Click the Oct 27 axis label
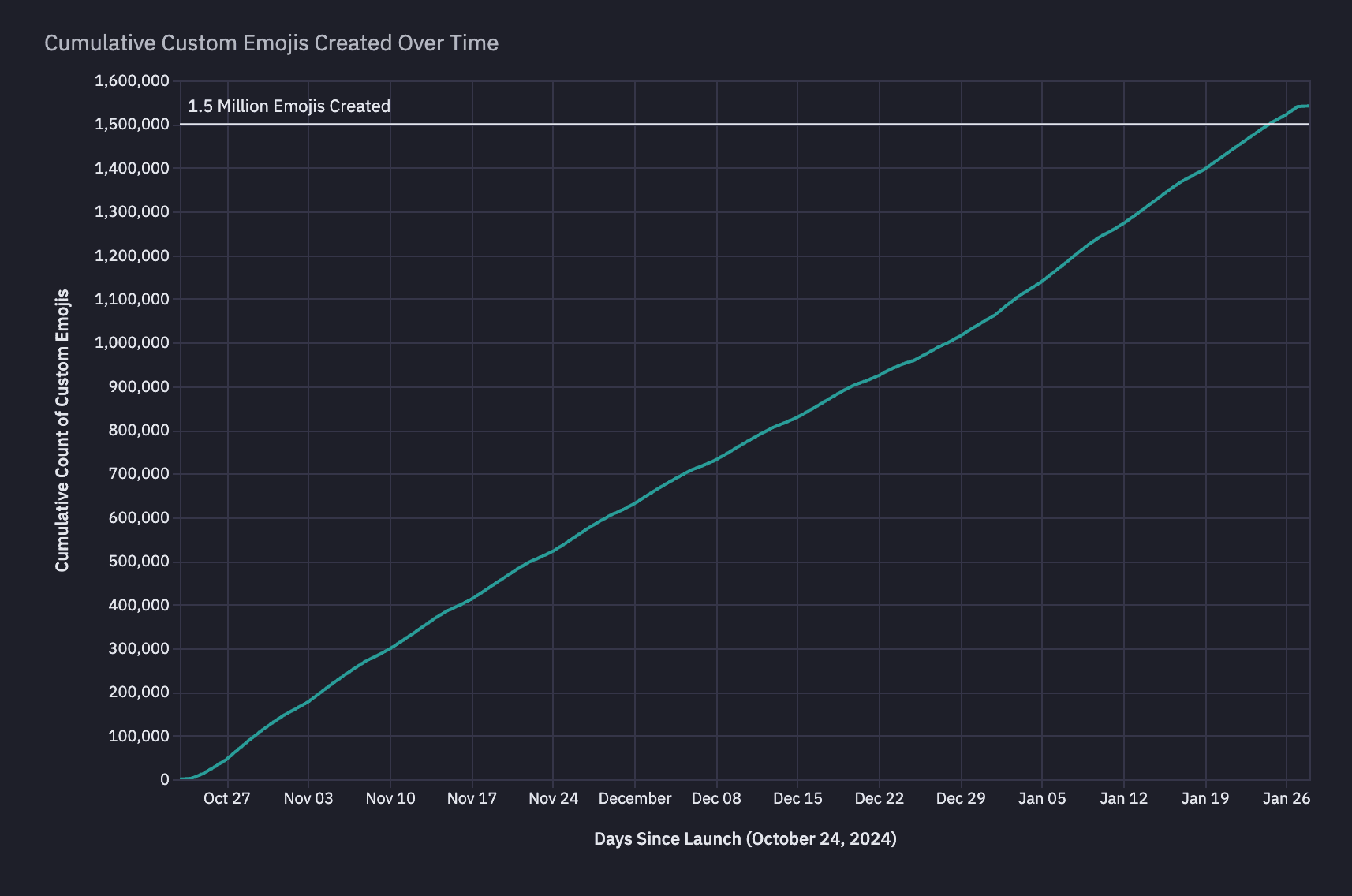Screen dimensions: 1352x896 tap(226, 798)
